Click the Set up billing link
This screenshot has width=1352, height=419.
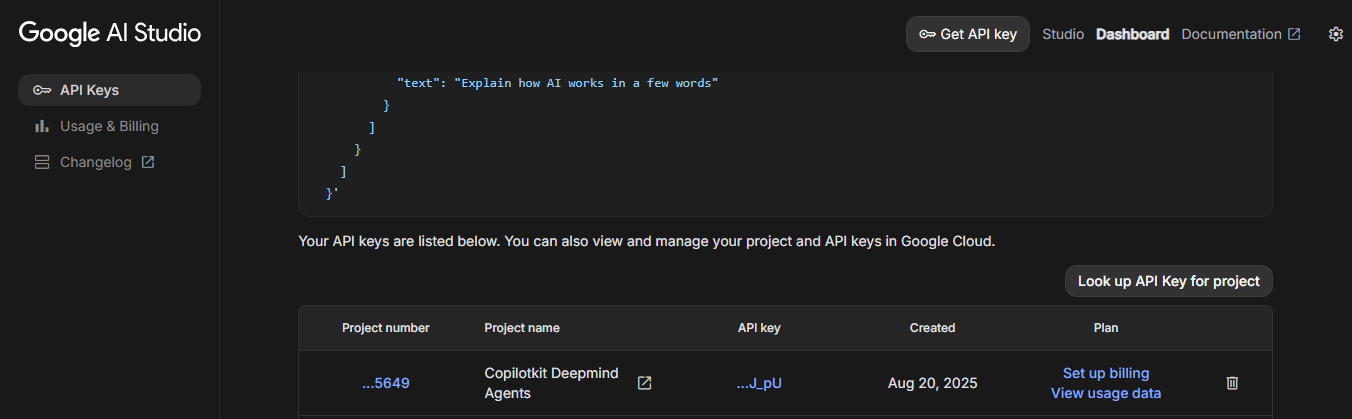pos(1106,373)
